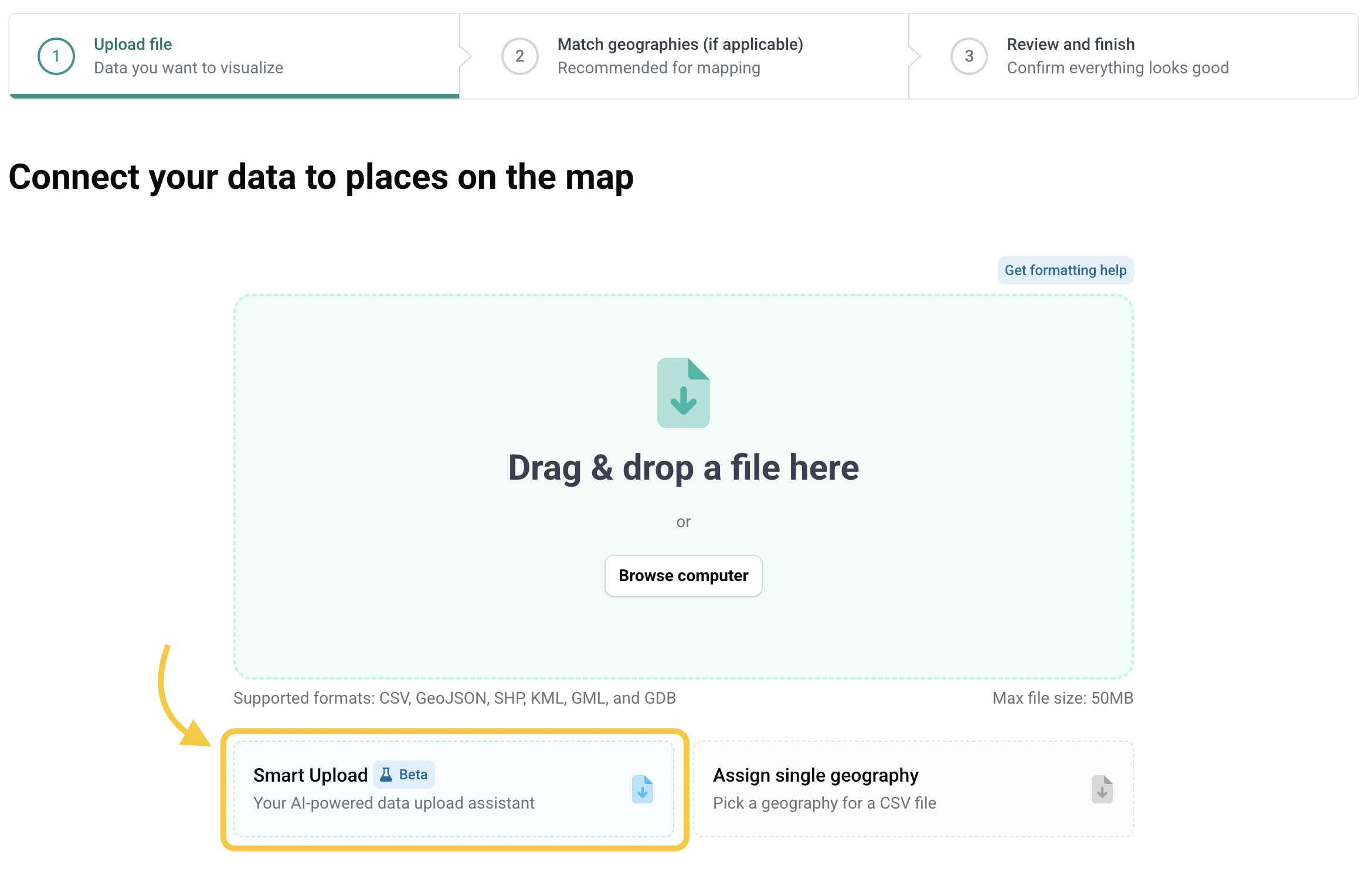The width and height of the screenshot is (1372, 869).
Task: Click the step 3 circle number icon
Action: click(969, 56)
